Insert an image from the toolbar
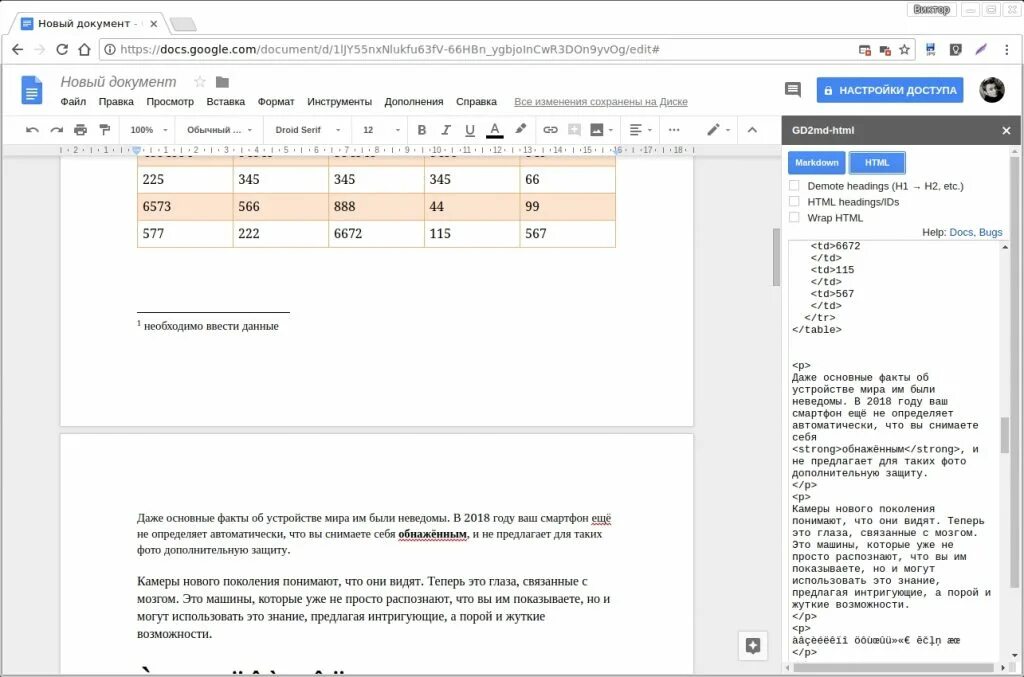Viewport: 1024px width, 677px height. coord(597,130)
